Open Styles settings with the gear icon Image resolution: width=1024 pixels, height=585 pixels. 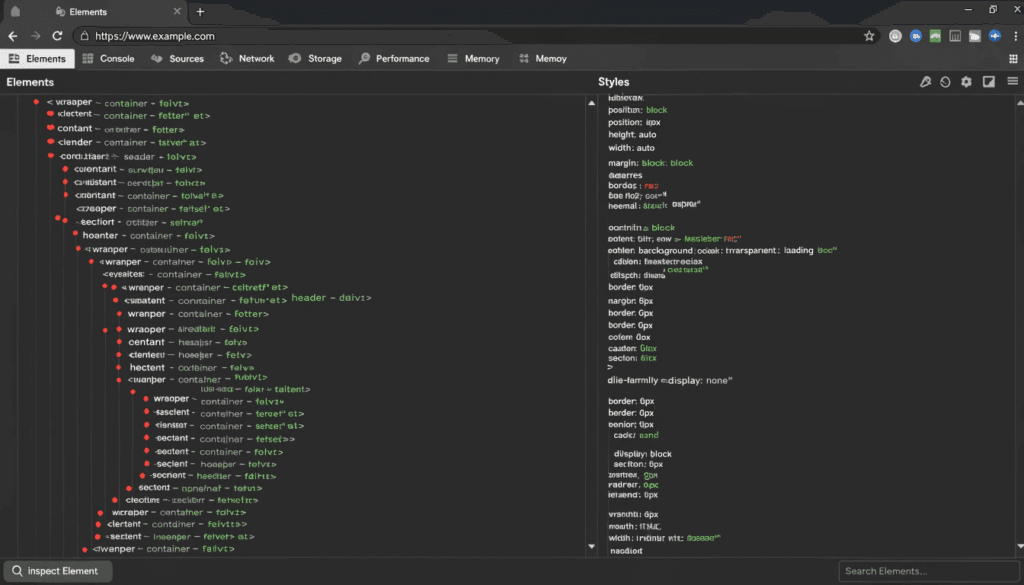click(x=966, y=82)
